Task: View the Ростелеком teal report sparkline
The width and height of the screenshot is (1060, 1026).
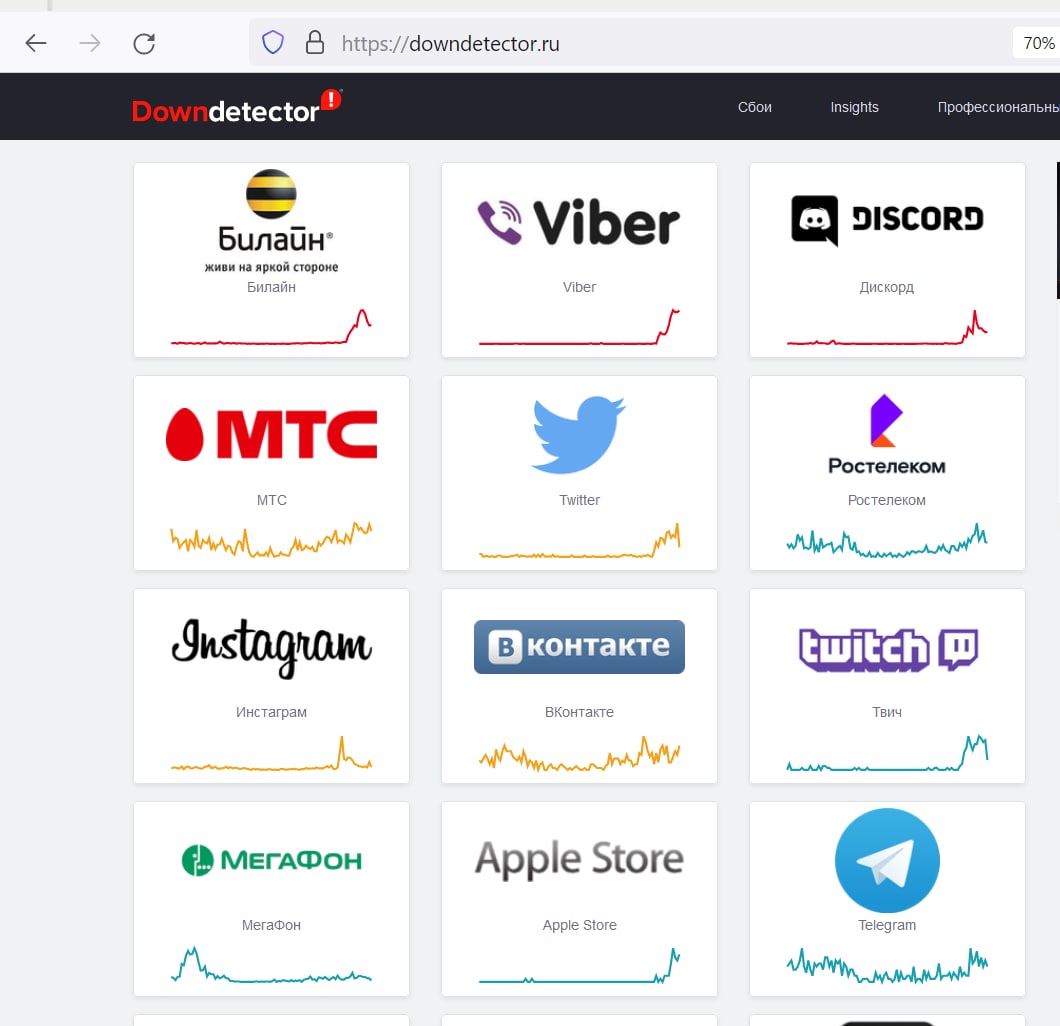Action: (887, 540)
